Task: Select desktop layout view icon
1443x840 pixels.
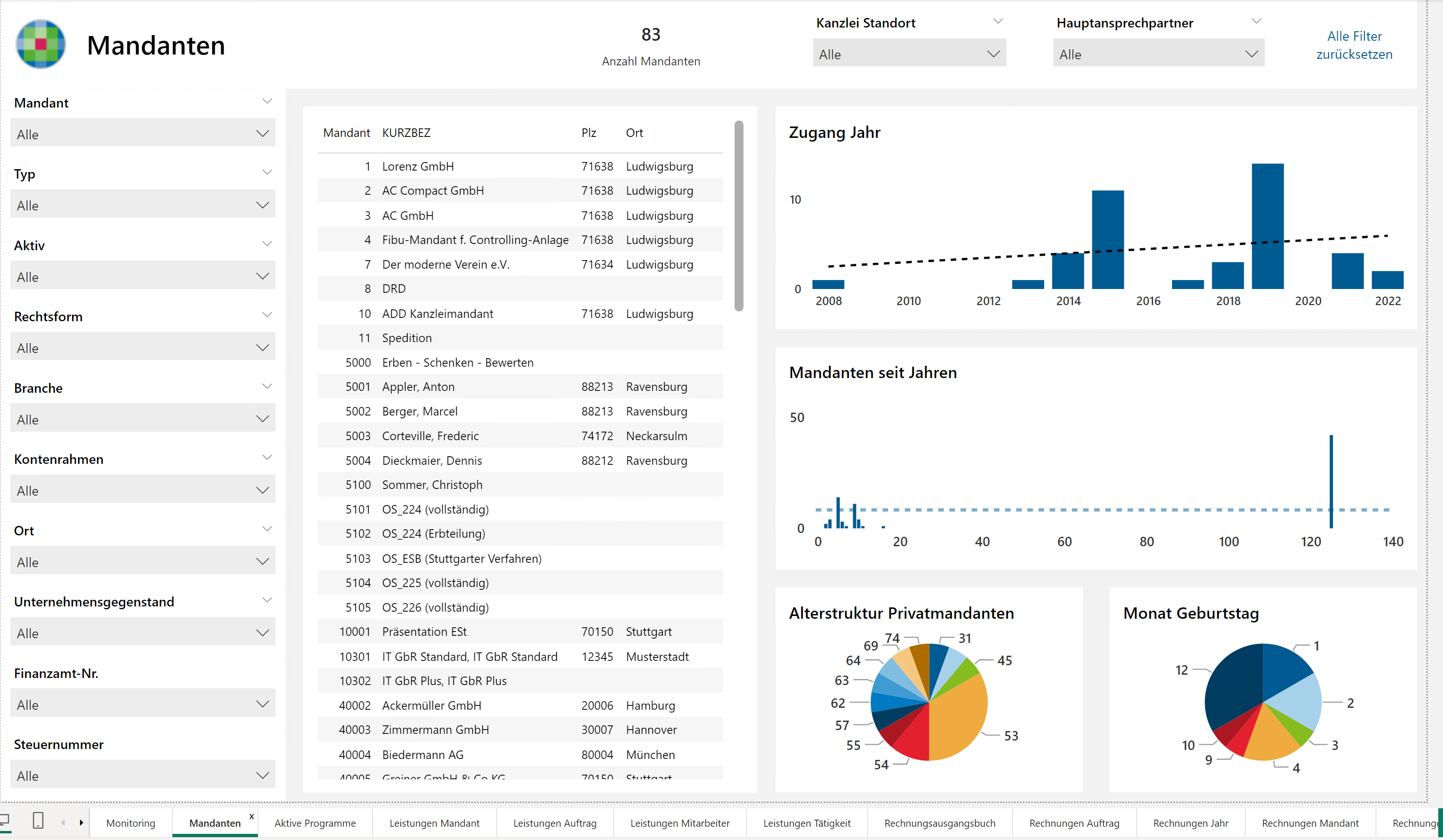Action: 5,821
